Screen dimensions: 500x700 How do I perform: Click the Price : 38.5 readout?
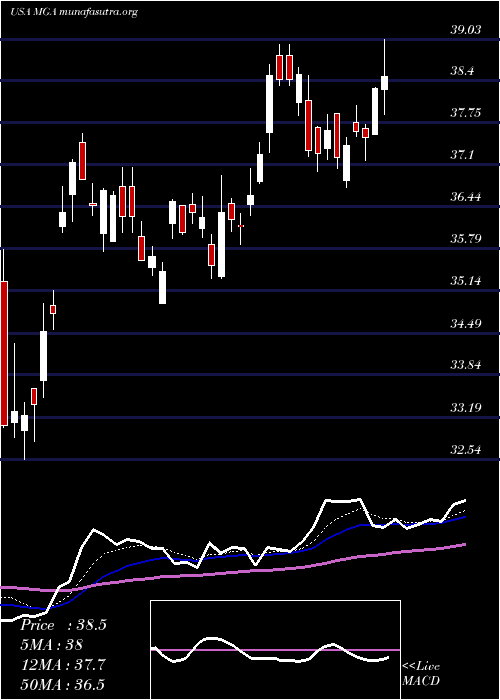pos(63,625)
